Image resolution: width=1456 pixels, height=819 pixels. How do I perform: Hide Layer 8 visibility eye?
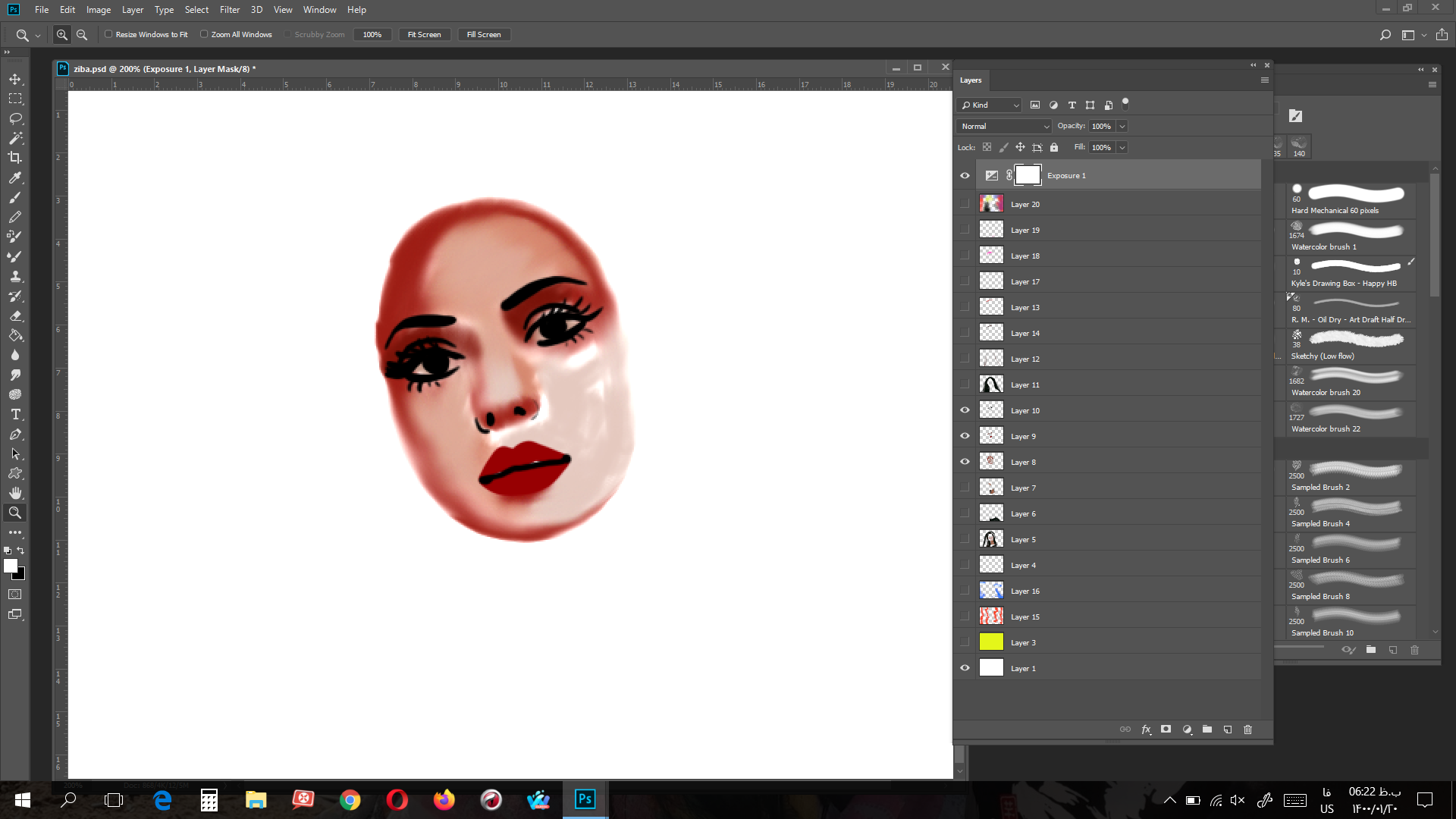pos(965,462)
